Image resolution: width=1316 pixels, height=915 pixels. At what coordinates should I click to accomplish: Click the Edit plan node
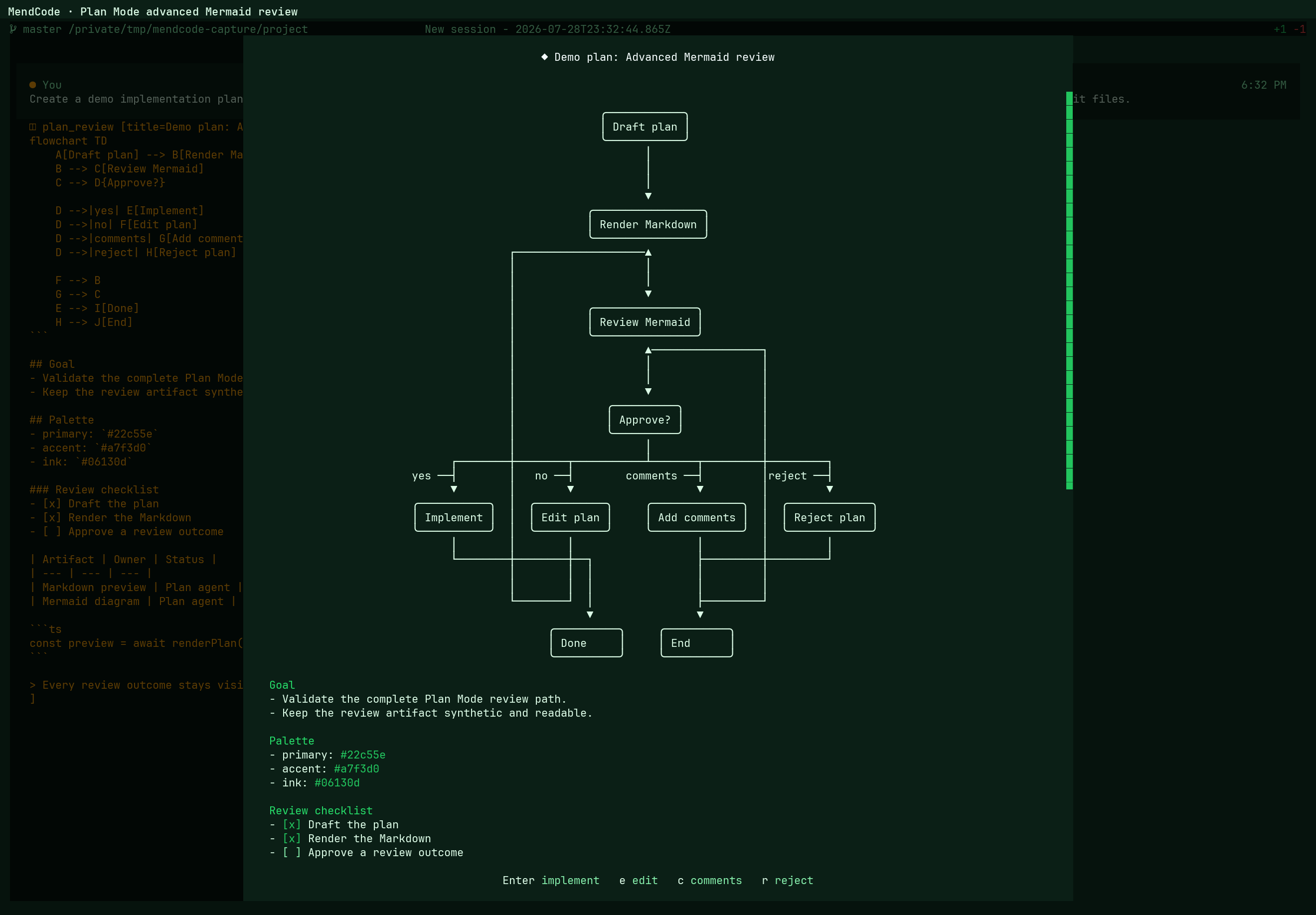click(x=570, y=517)
